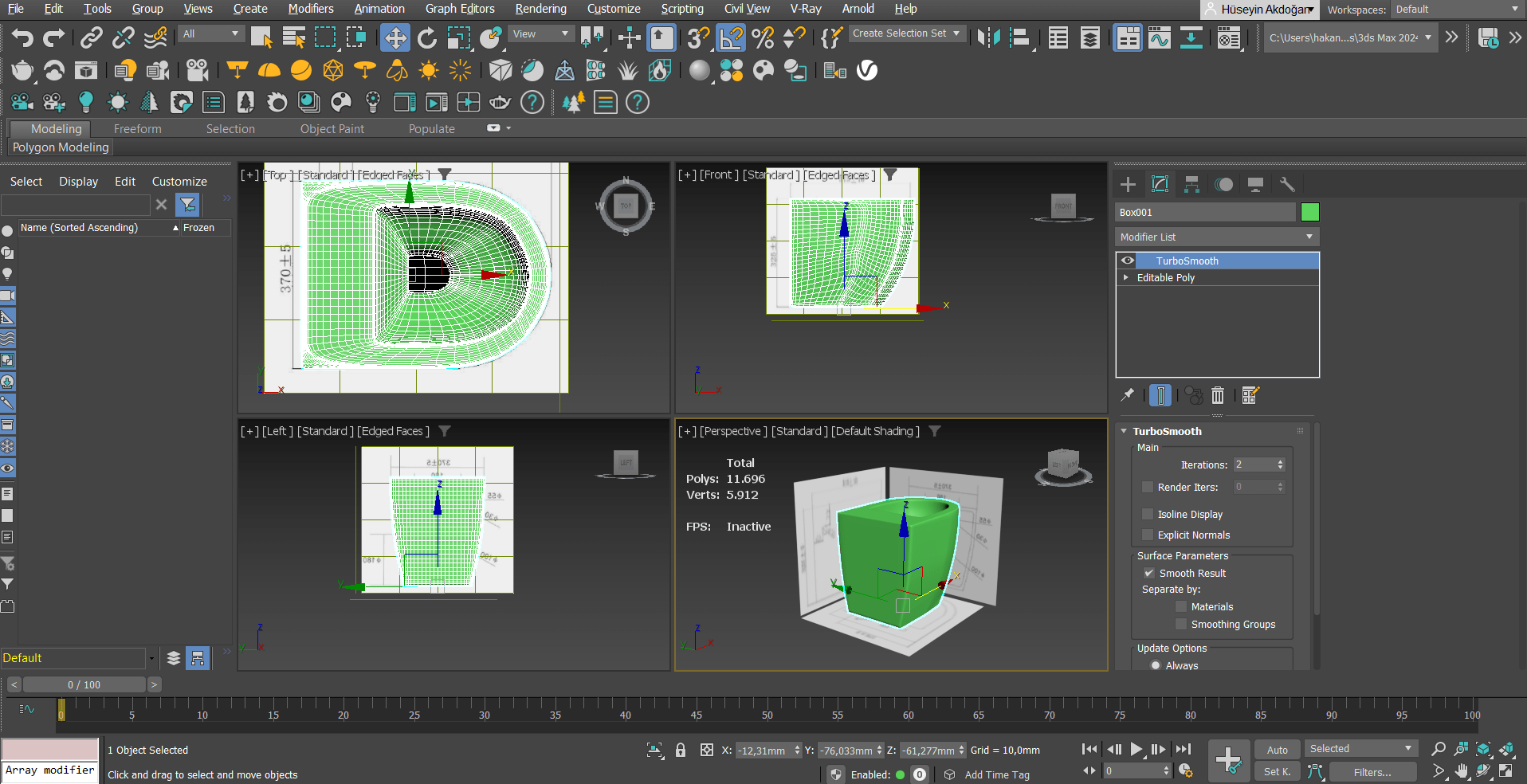Click the Box001 object color swatch
Image resolution: width=1527 pixels, height=784 pixels.
coord(1311,212)
